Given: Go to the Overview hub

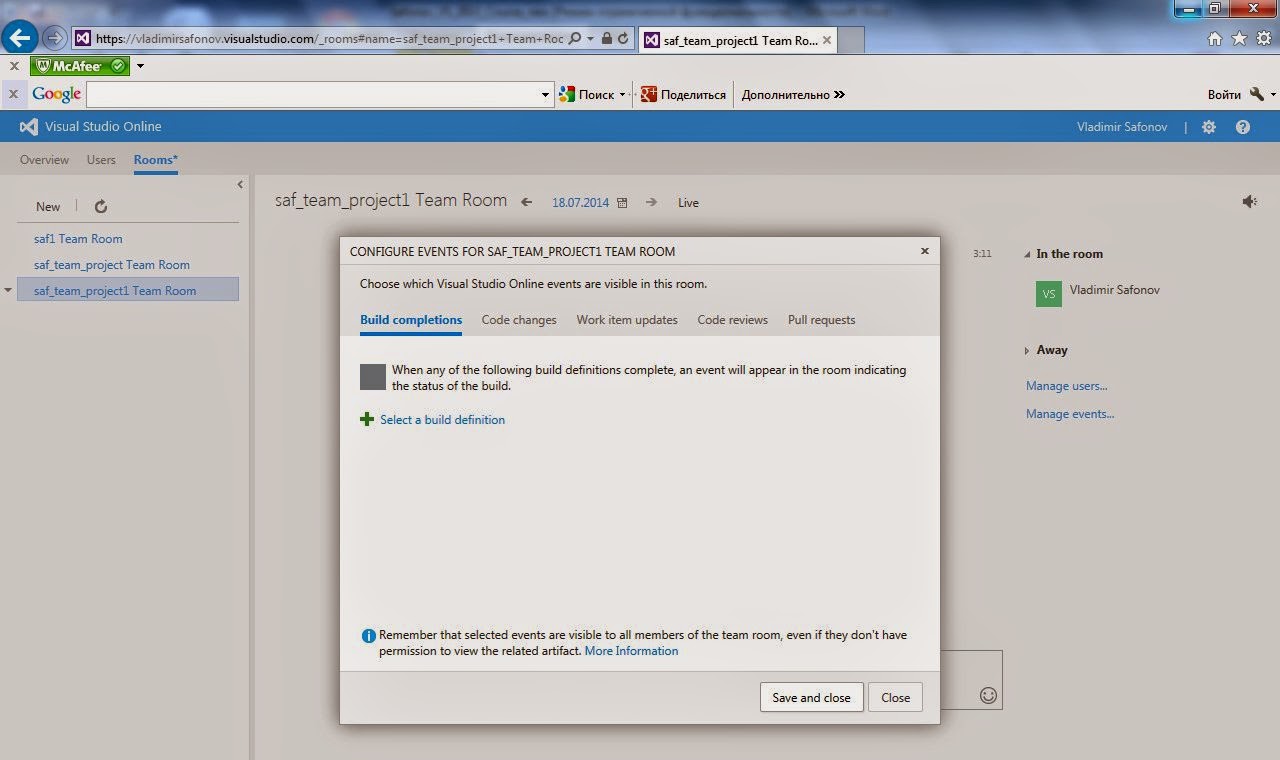Looking at the screenshot, I should 44,160.
